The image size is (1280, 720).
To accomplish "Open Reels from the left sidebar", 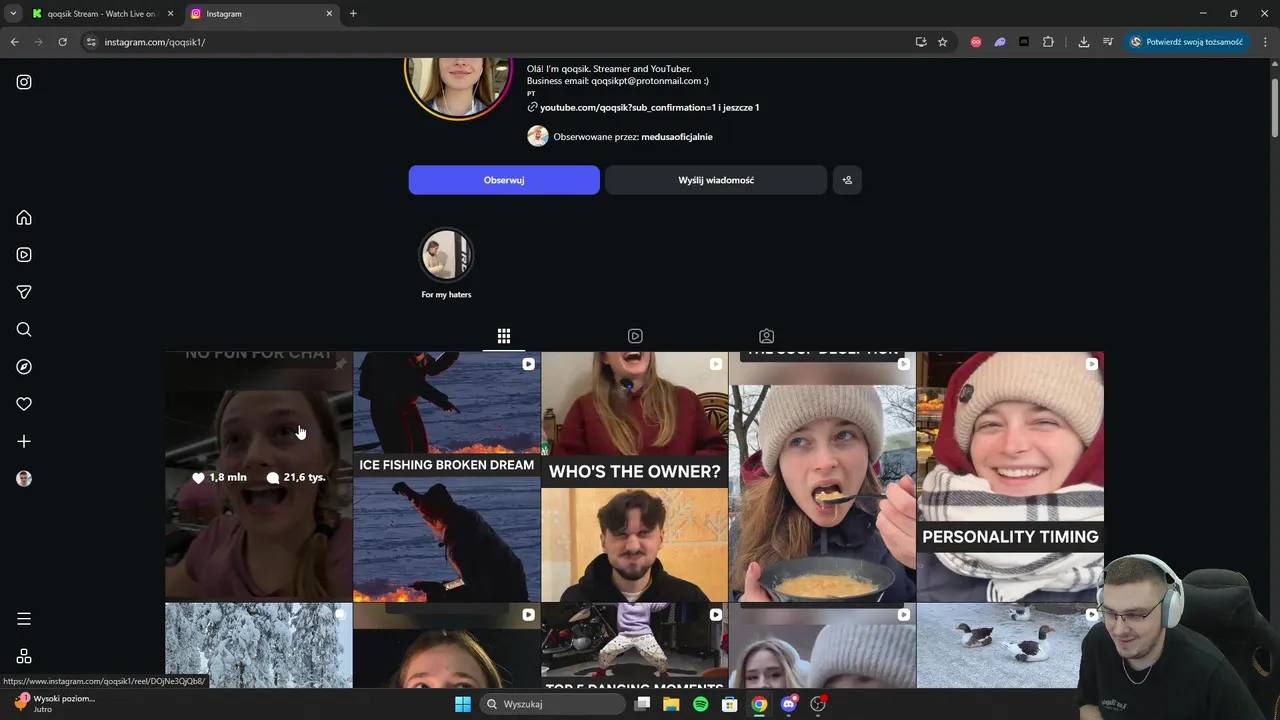I will click(x=24, y=255).
